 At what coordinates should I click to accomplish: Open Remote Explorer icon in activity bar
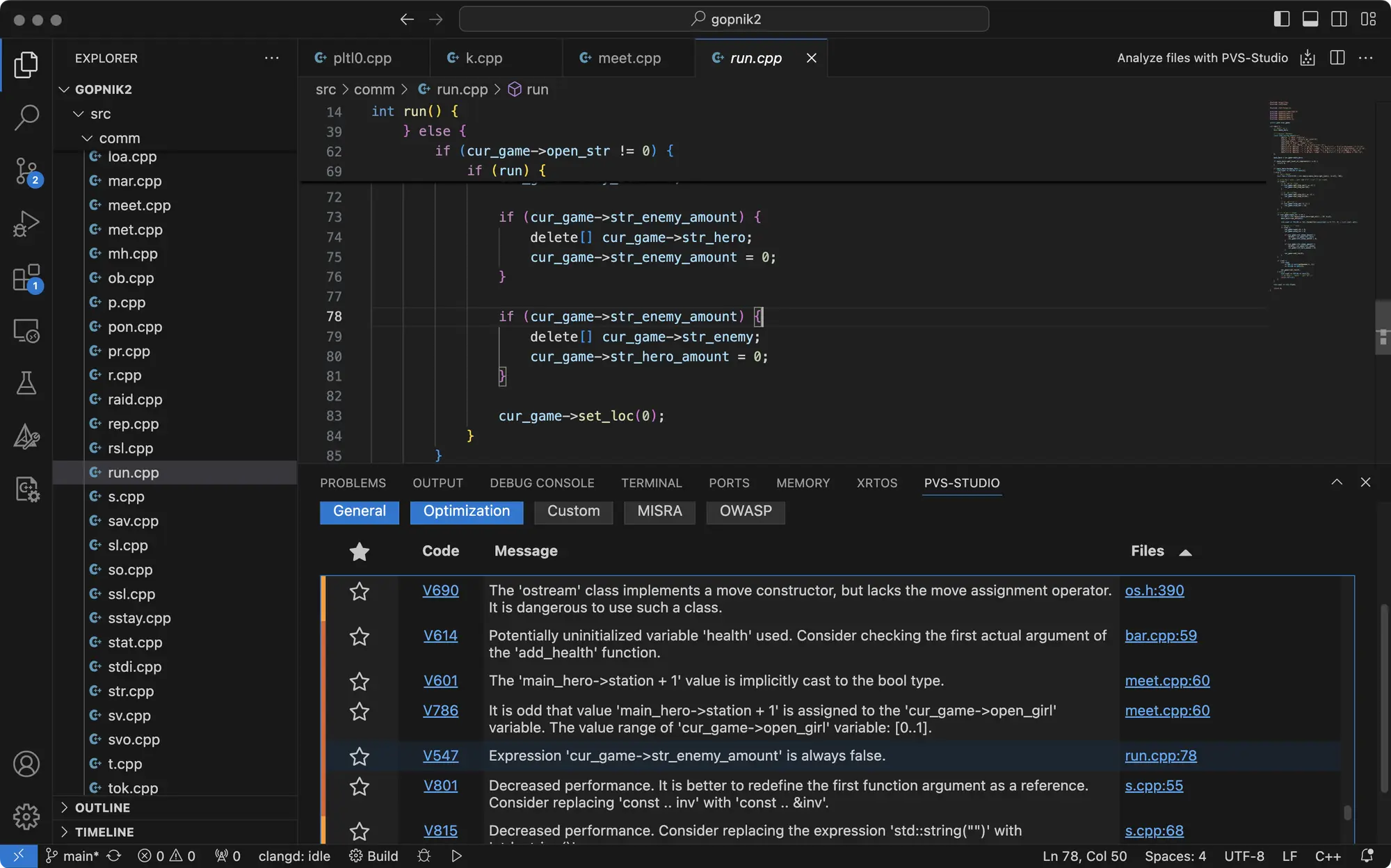(x=26, y=330)
